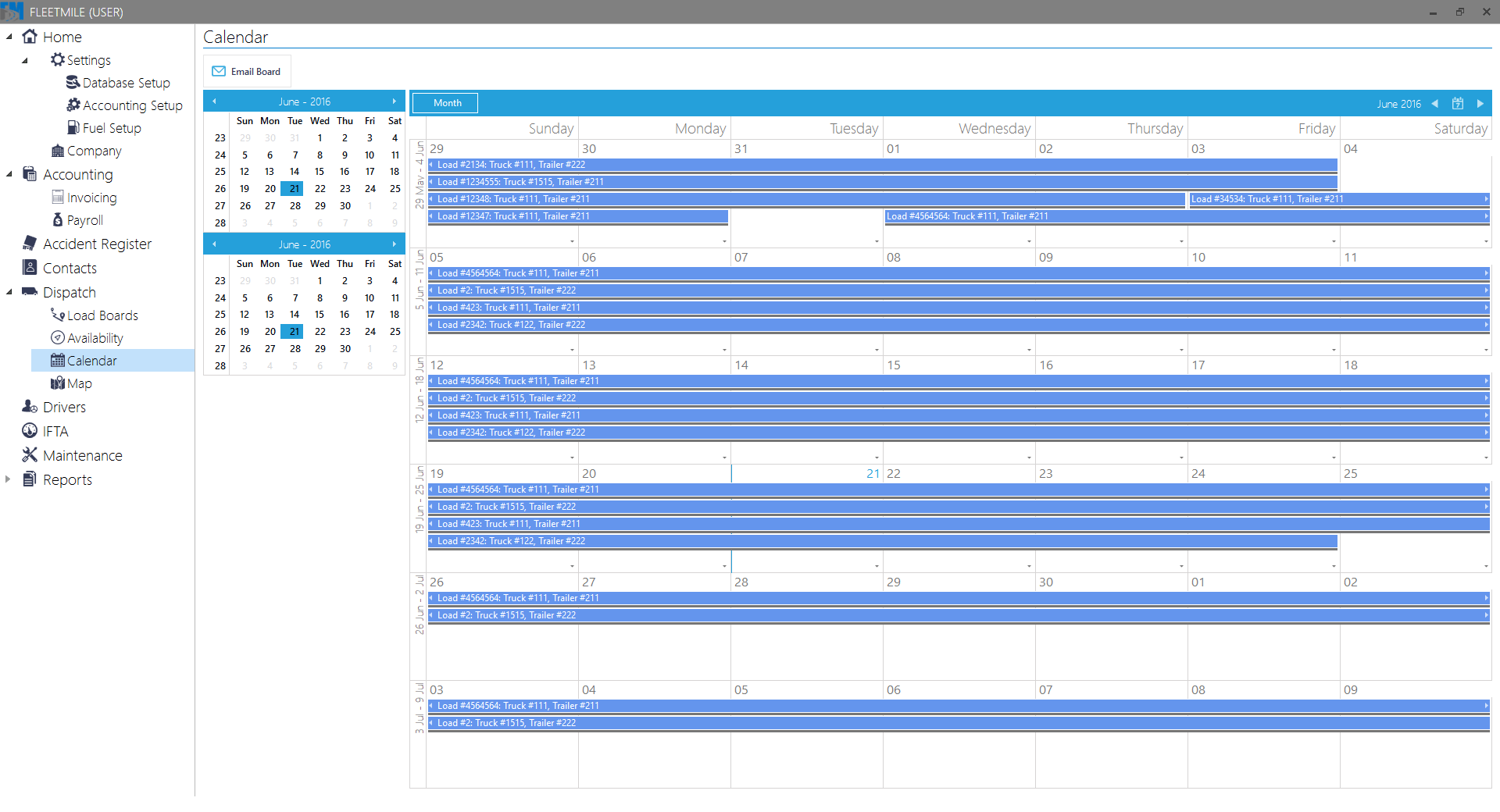Image resolution: width=1500 pixels, height=812 pixels.
Task: Click the Fuel Setup pump icon
Action: [73, 127]
